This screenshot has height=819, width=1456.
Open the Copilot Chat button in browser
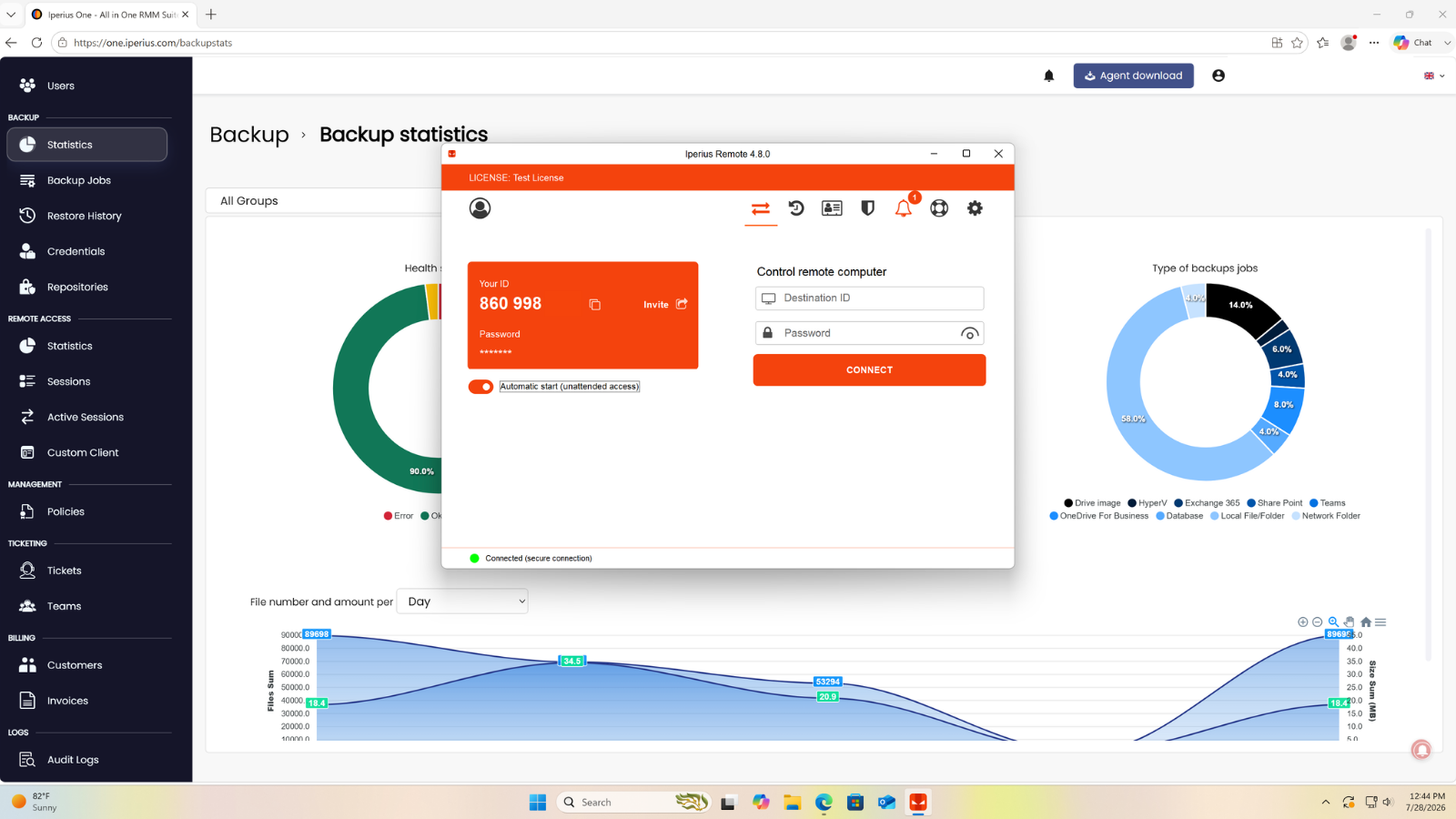point(1413,43)
